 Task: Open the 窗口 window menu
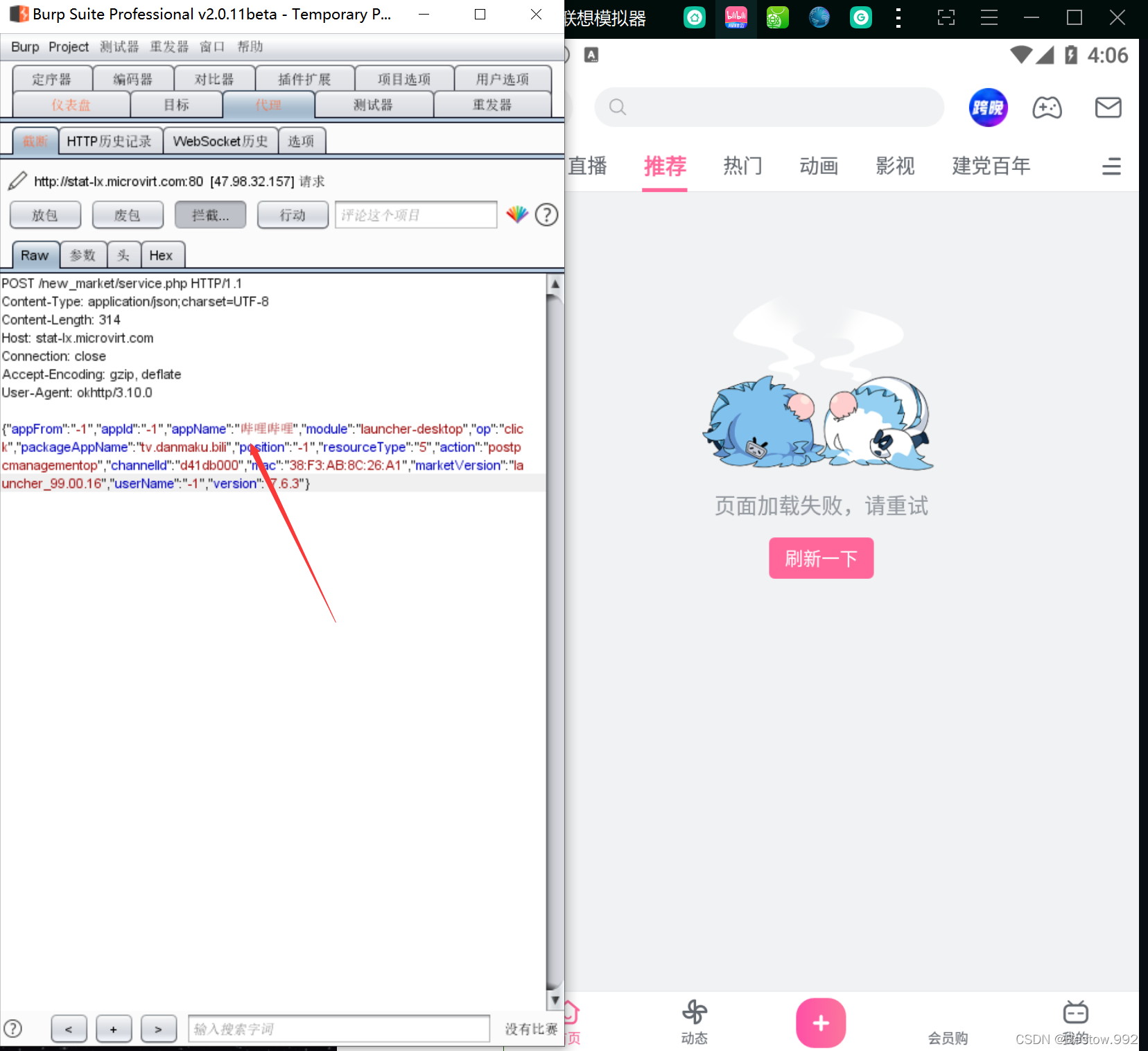pos(212,46)
